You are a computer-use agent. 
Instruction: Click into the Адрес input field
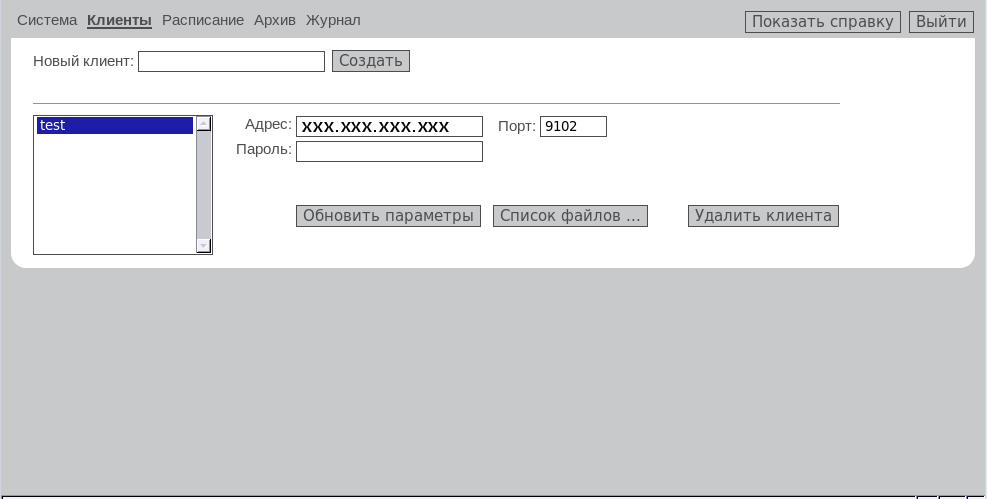pos(389,127)
